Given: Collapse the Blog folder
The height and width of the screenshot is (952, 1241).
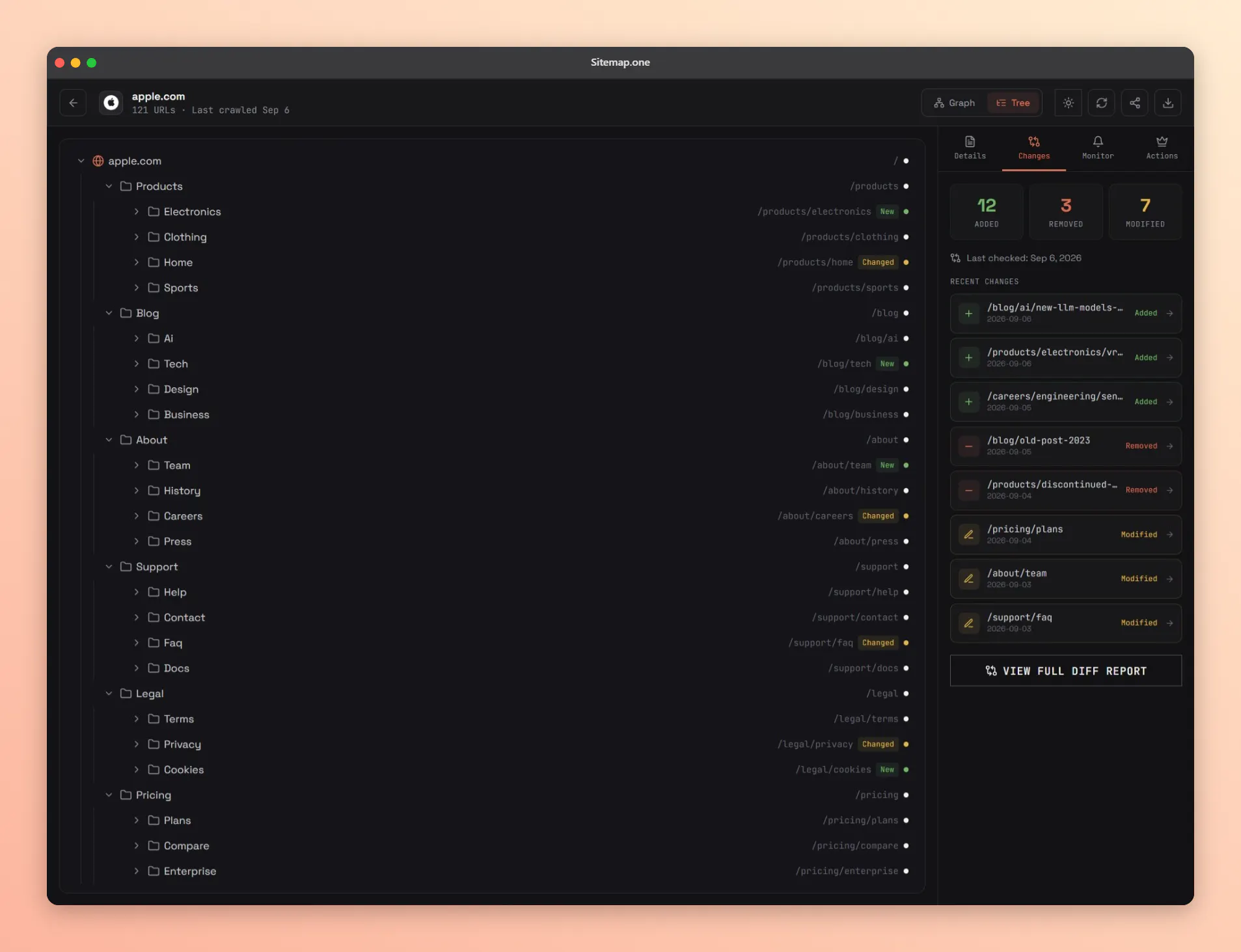Looking at the screenshot, I should [109, 313].
